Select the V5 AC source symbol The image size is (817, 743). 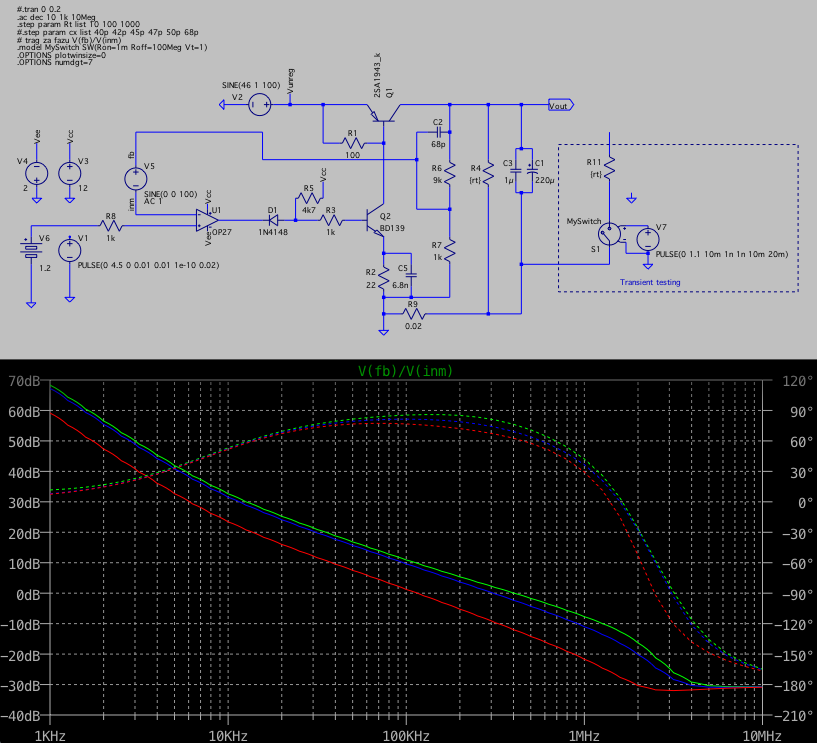(x=135, y=179)
